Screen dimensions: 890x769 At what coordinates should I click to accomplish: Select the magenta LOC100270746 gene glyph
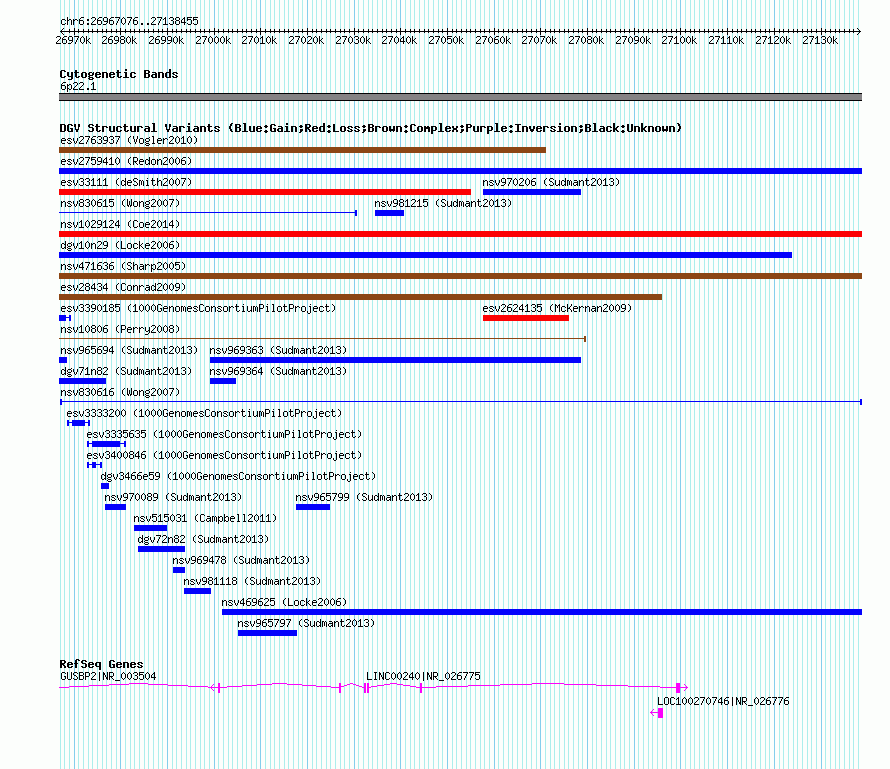[657, 713]
